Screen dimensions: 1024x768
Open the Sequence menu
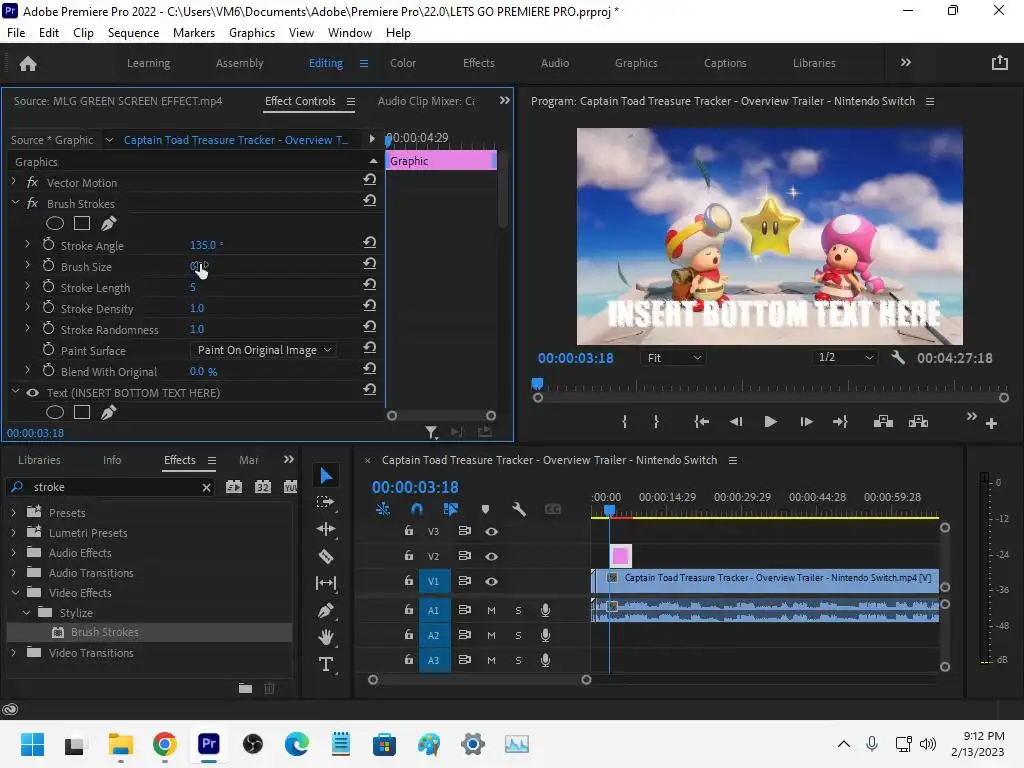(x=133, y=33)
